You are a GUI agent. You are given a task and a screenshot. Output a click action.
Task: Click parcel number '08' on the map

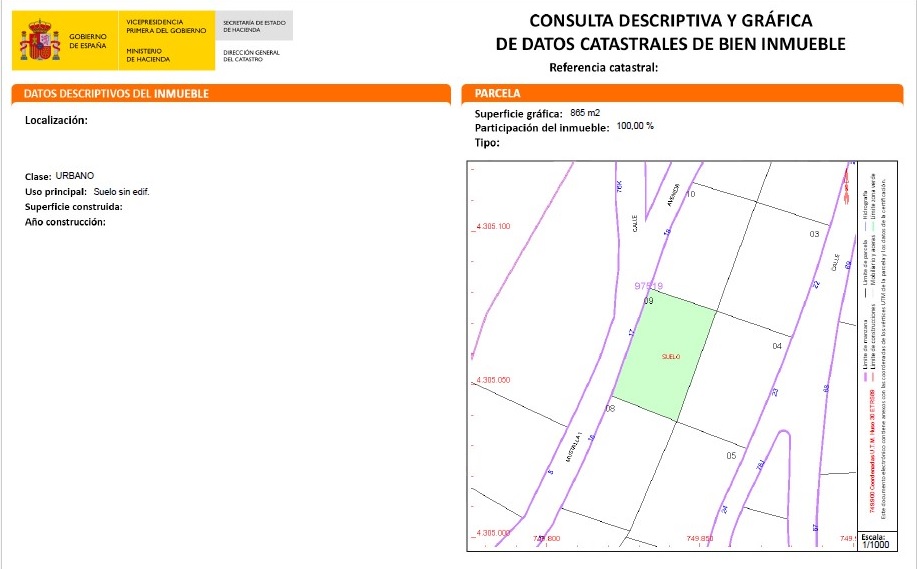click(x=611, y=408)
